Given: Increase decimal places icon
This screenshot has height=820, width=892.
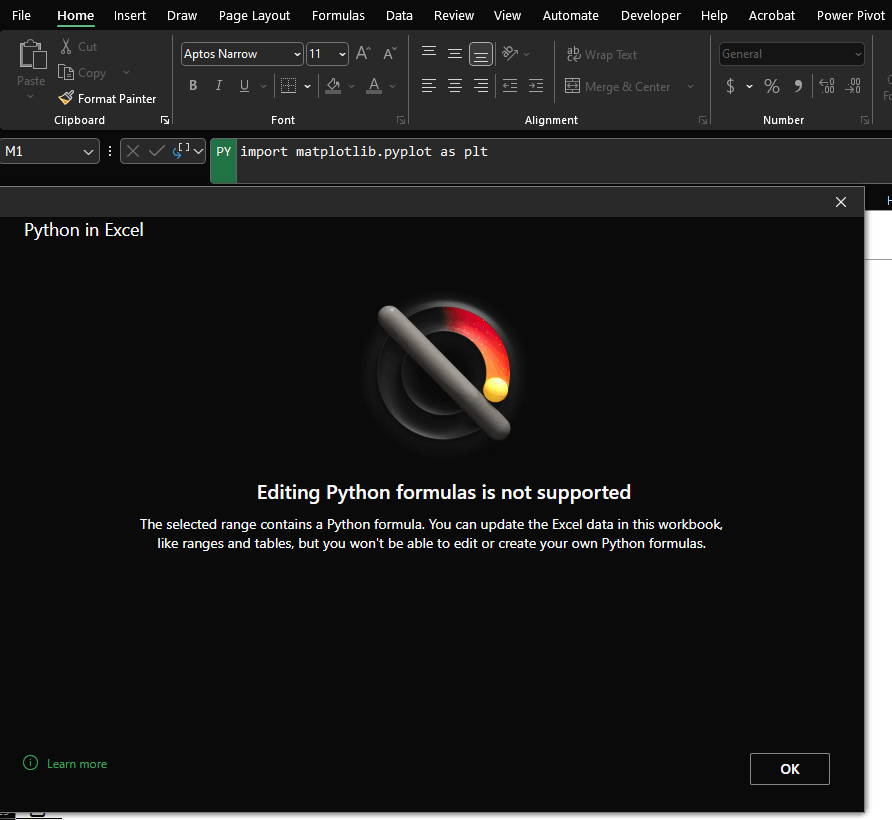Looking at the screenshot, I should click(827, 86).
